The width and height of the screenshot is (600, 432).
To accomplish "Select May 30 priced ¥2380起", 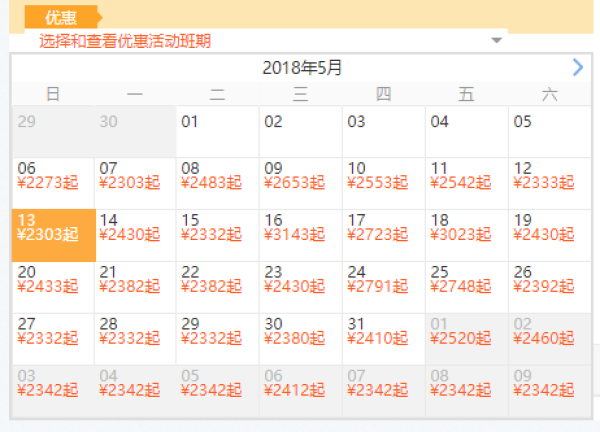I will coord(301,339).
